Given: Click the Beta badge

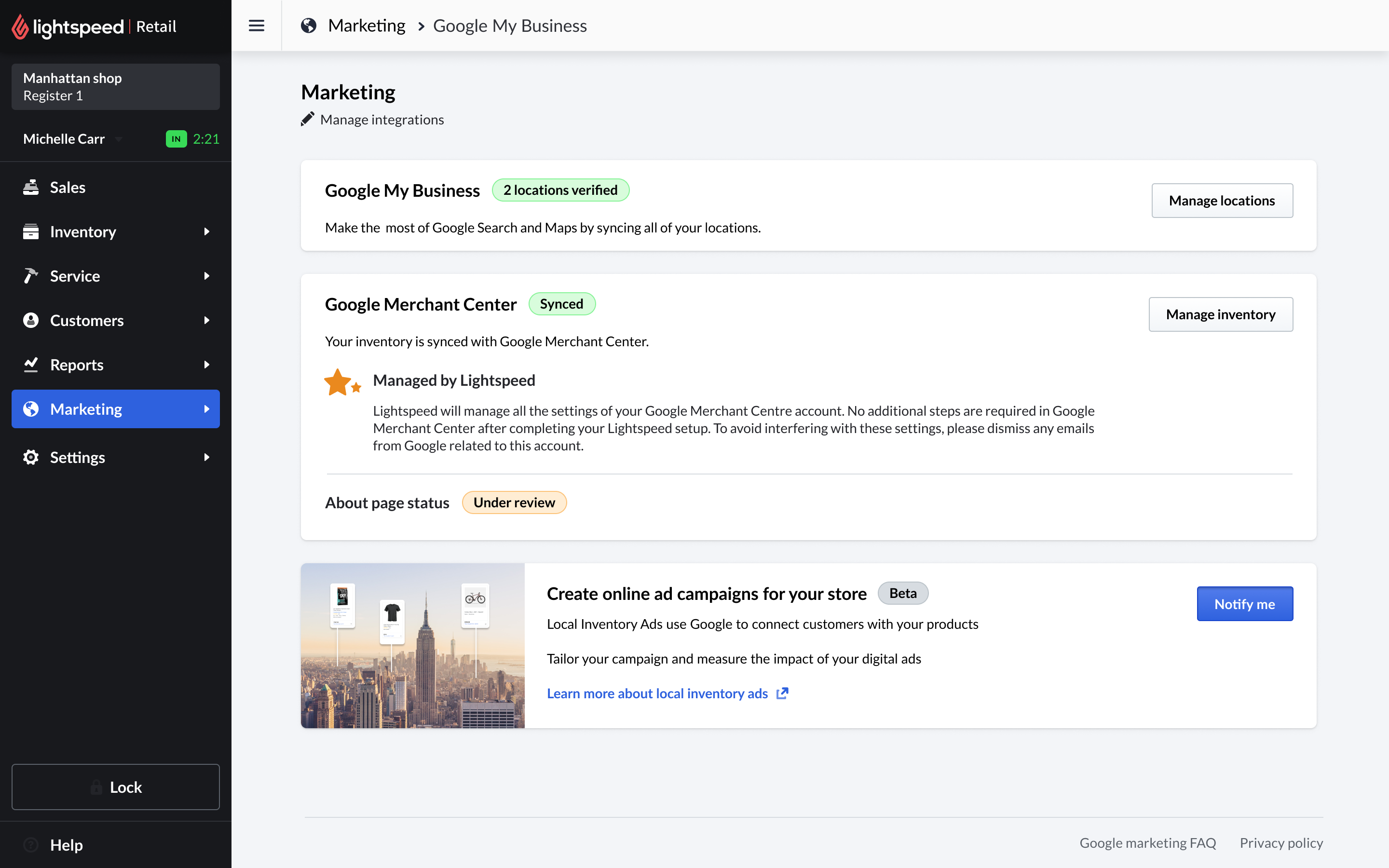Looking at the screenshot, I should (x=903, y=593).
